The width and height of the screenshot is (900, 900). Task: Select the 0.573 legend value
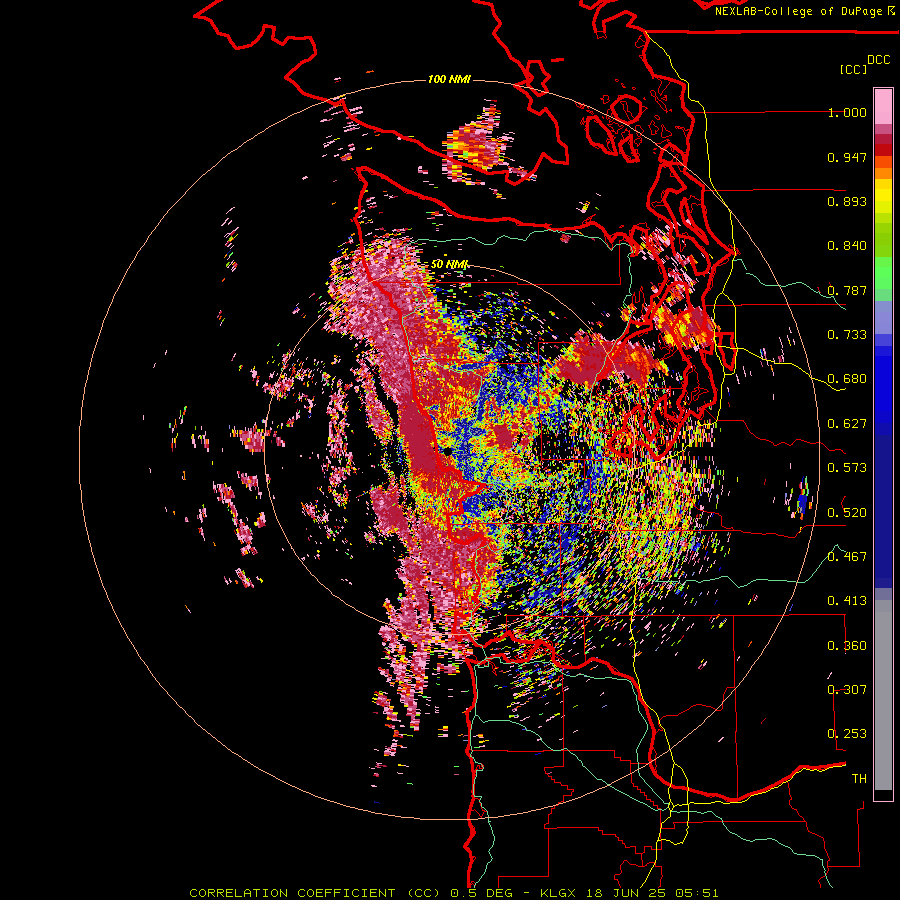click(847, 468)
